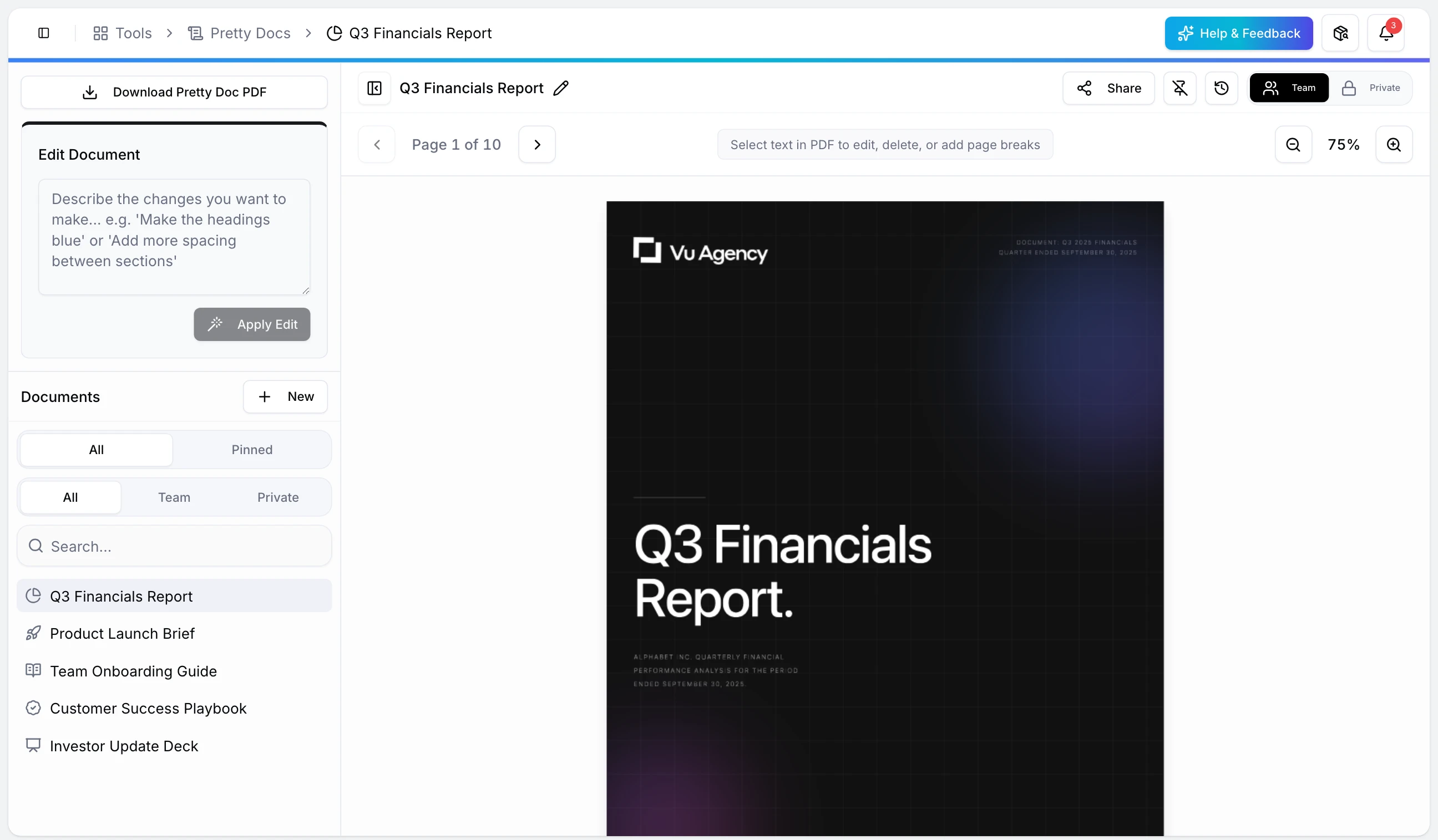Click the Tools grid icon in the breadcrumb

pos(100,33)
